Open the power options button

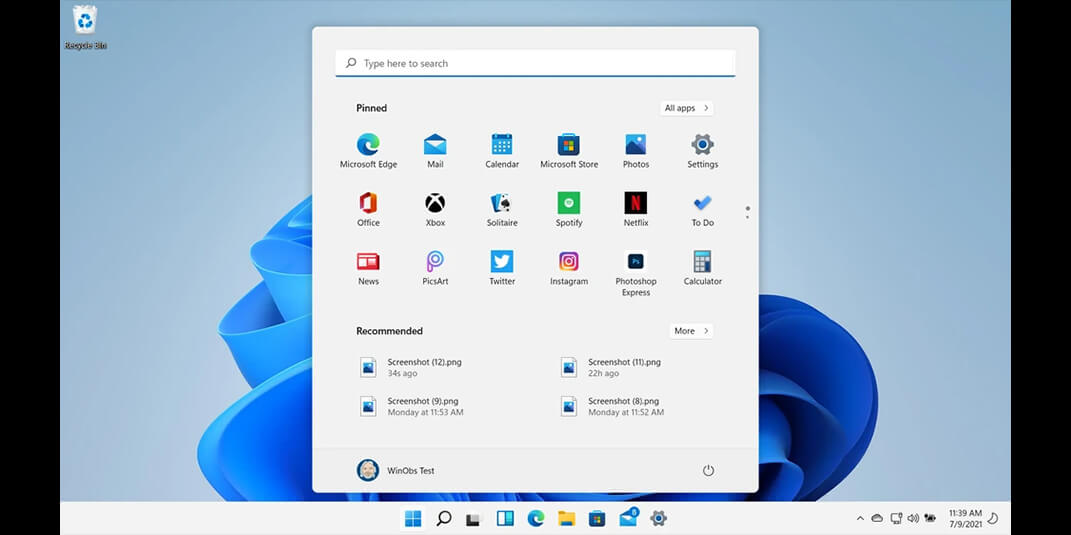coord(708,470)
